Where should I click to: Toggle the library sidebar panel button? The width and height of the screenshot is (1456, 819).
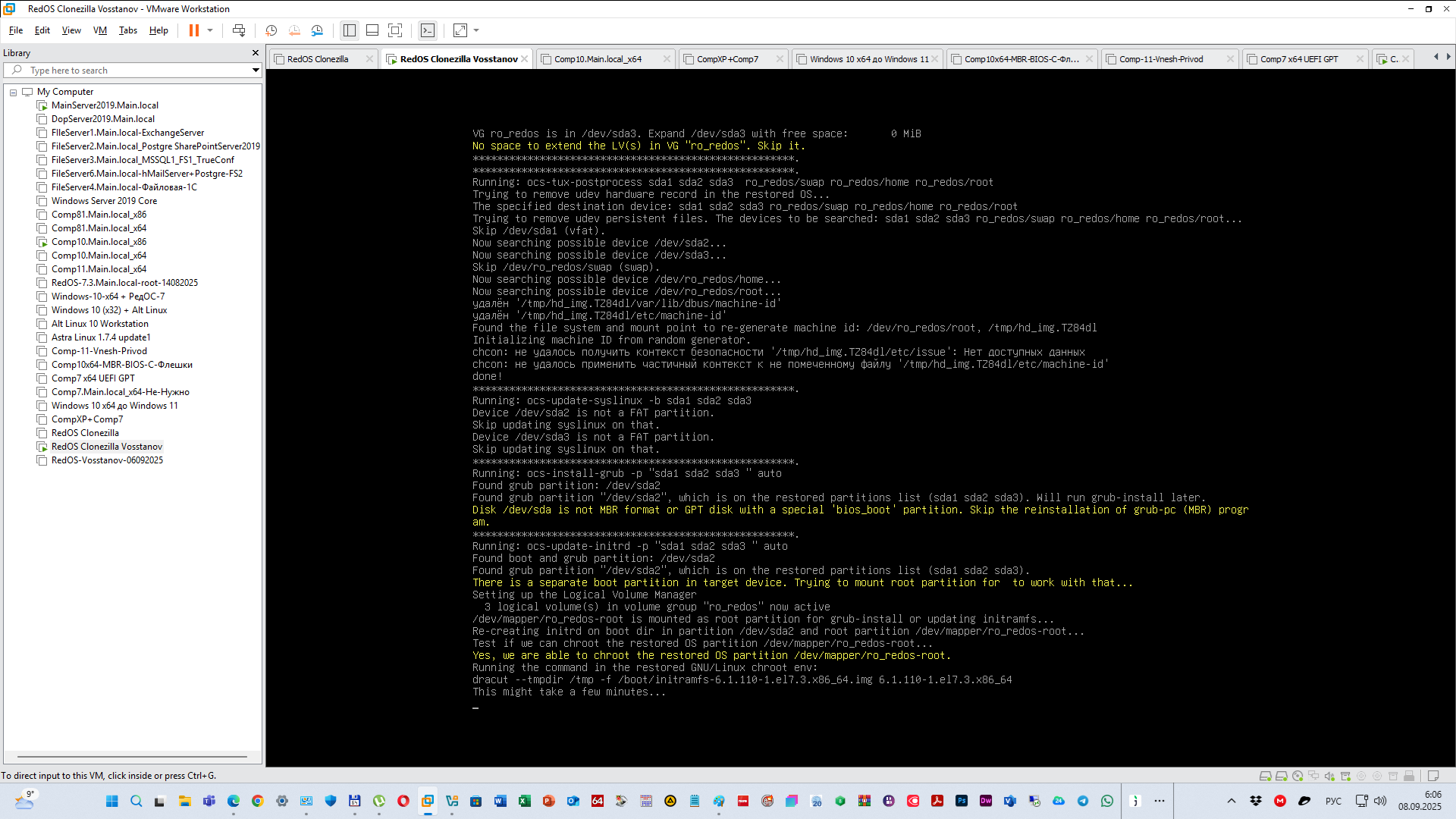click(350, 30)
